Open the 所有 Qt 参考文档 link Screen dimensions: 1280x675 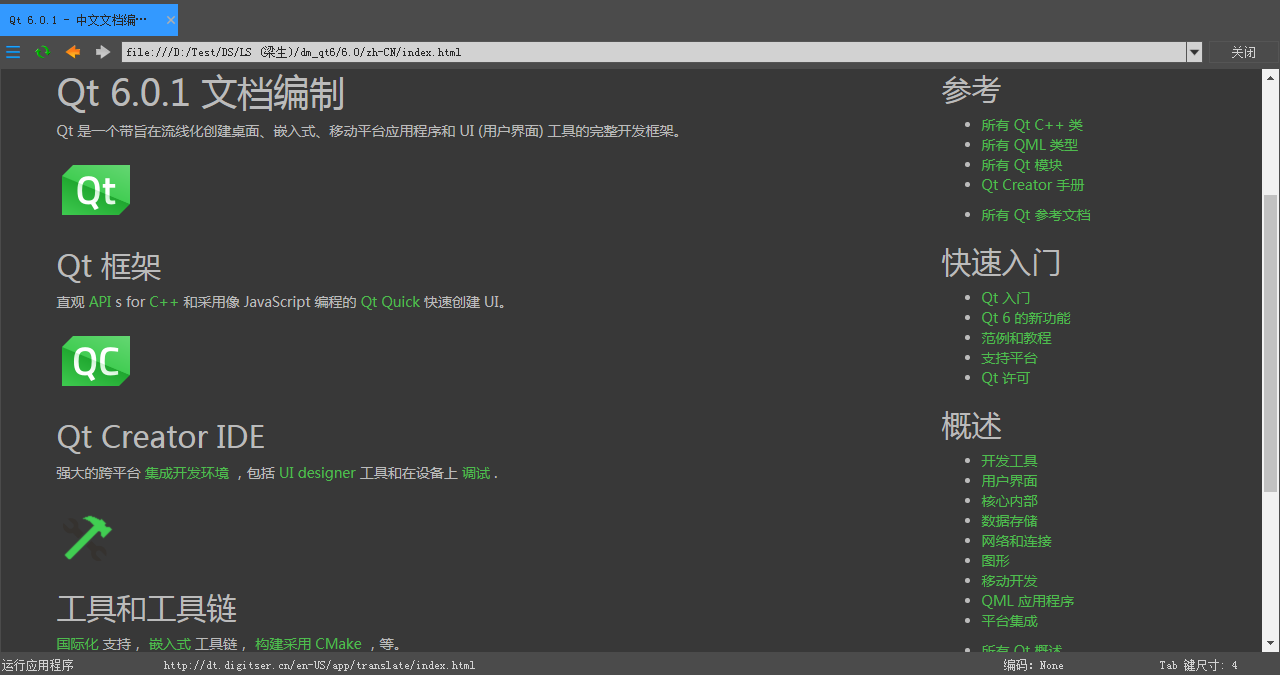click(x=1036, y=215)
